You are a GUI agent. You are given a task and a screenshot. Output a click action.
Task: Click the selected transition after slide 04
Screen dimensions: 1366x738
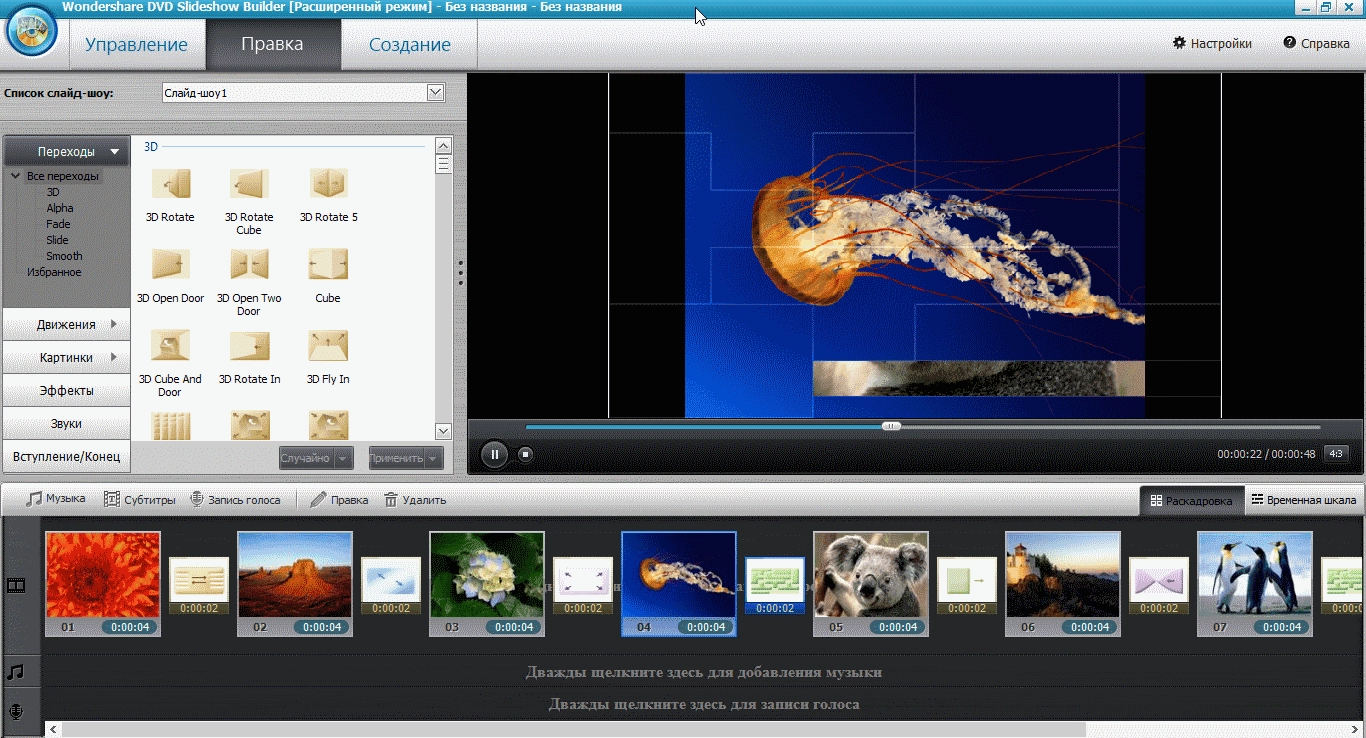pos(775,586)
